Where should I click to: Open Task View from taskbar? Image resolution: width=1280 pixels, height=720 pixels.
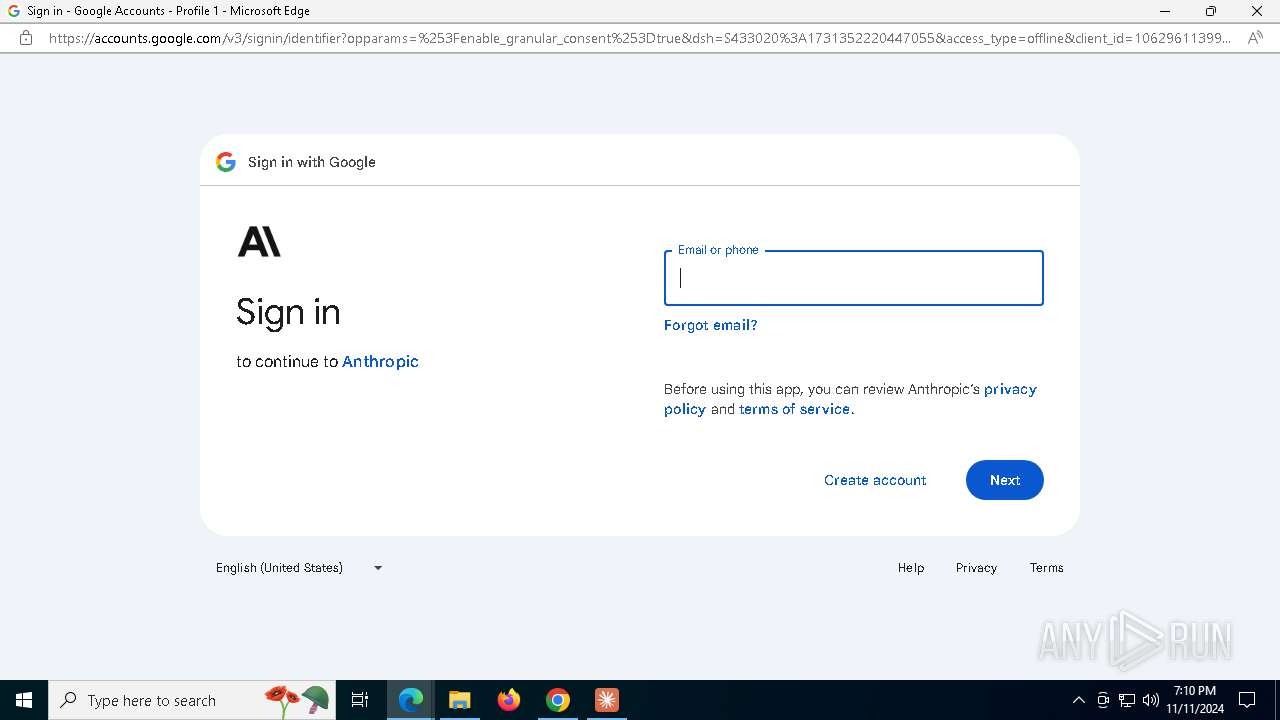click(360, 700)
